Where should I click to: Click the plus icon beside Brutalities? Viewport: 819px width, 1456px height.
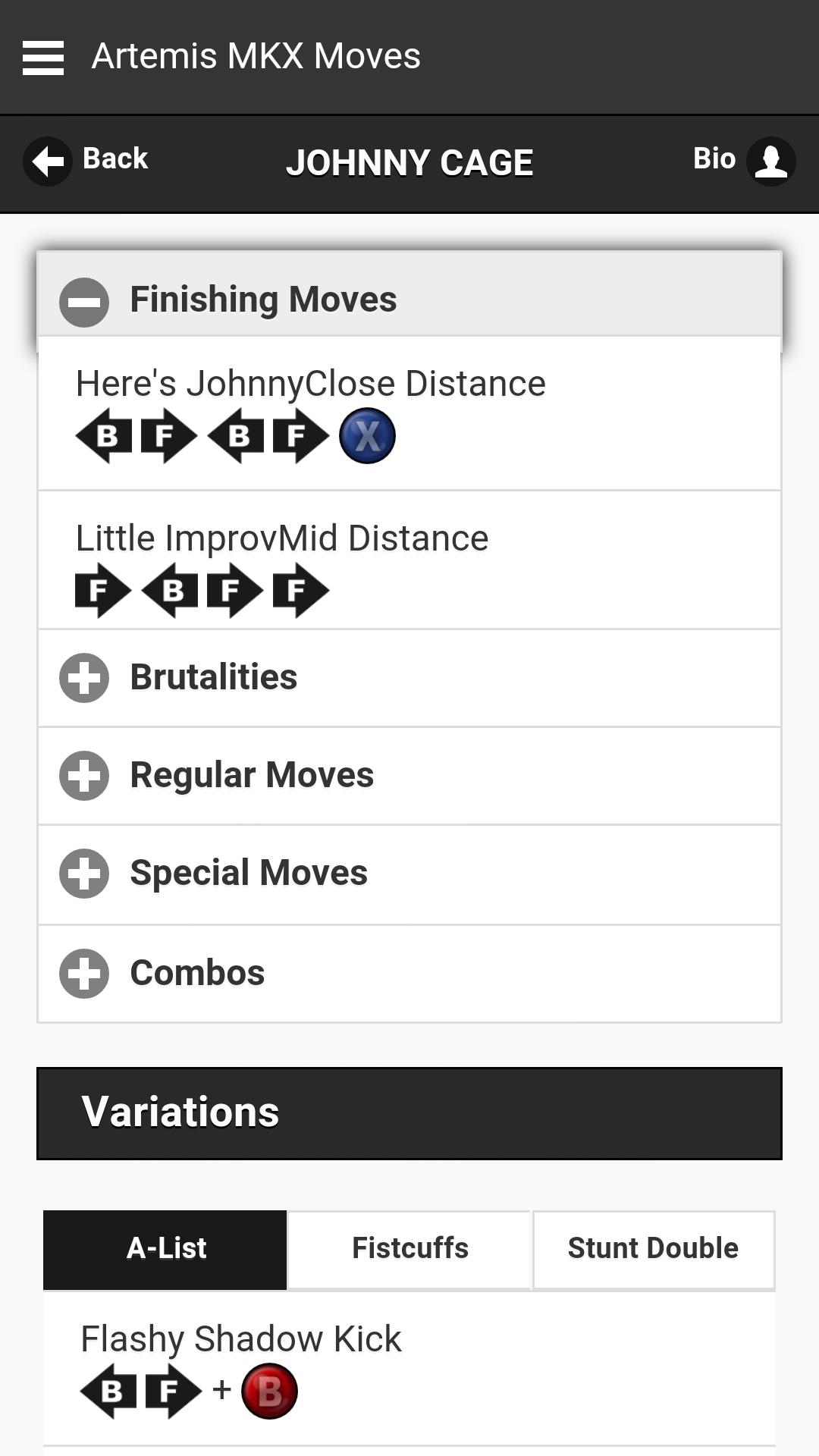click(84, 677)
